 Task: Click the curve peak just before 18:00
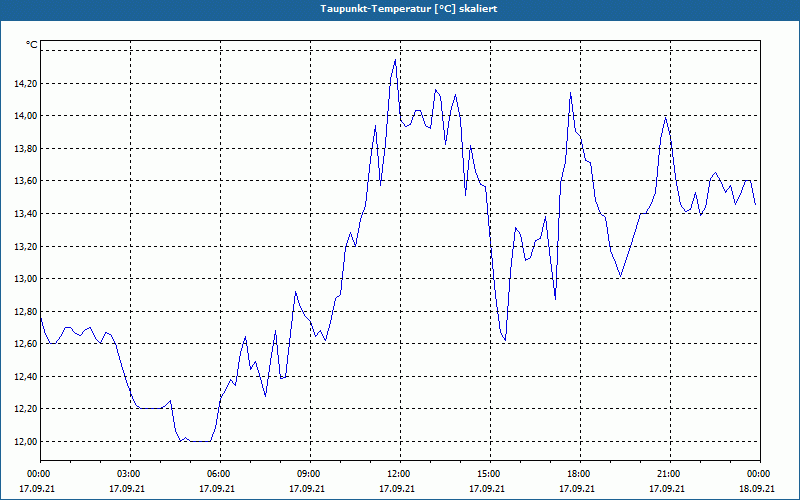(x=570, y=93)
